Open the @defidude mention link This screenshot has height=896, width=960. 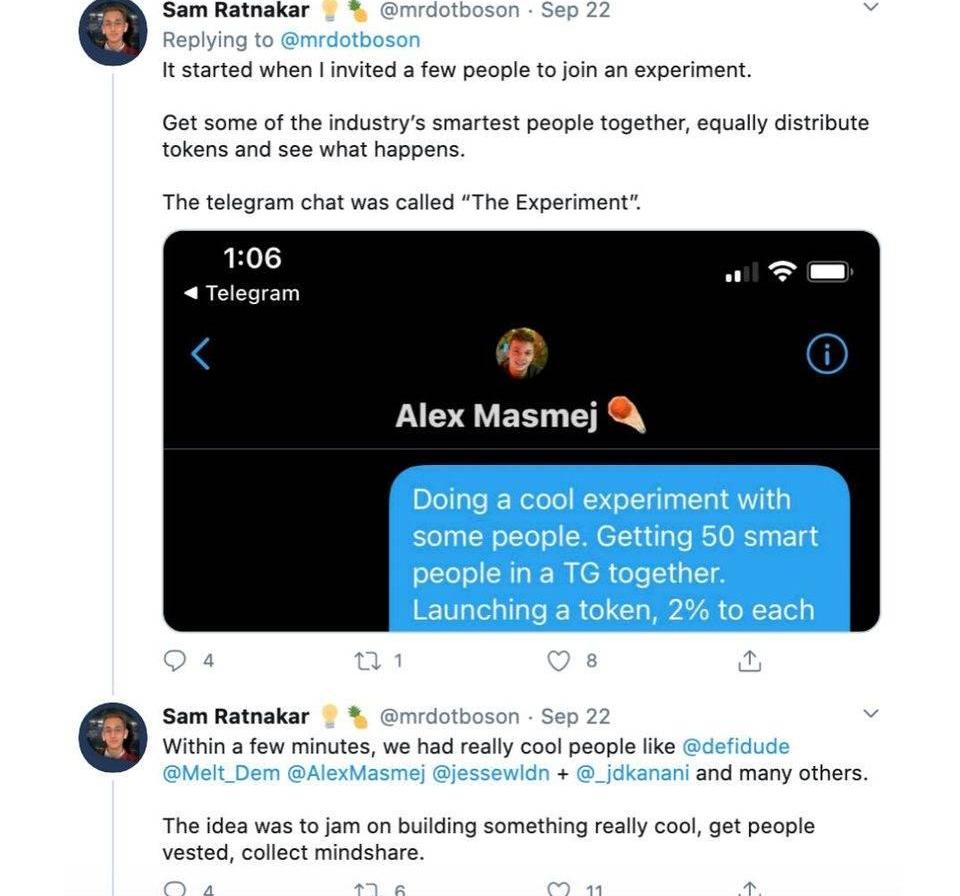tap(735, 747)
